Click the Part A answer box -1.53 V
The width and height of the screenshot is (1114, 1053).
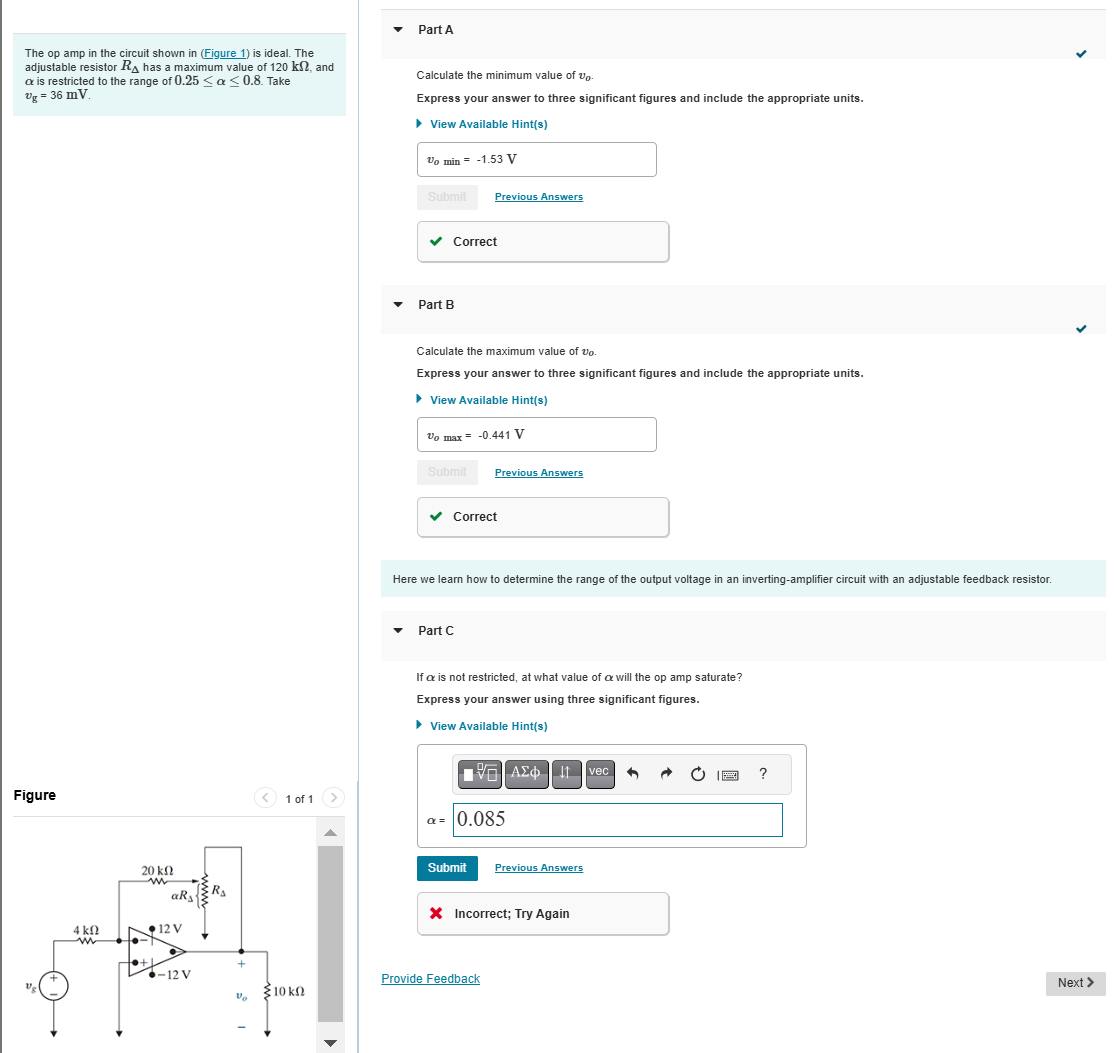click(x=536, y=160)
